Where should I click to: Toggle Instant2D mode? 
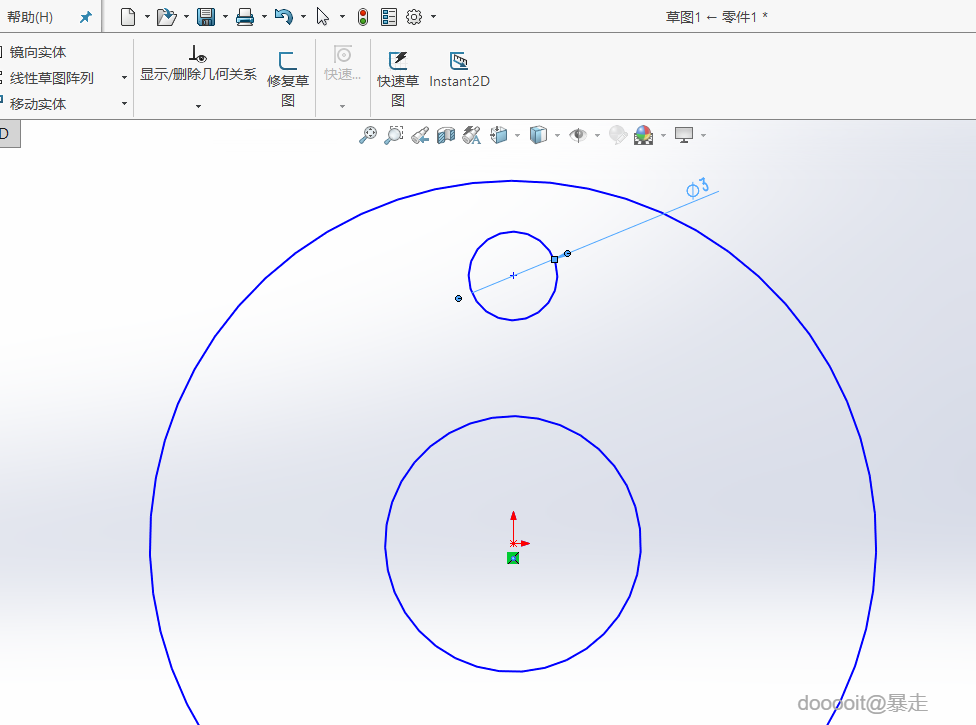[x=459, y=71]
